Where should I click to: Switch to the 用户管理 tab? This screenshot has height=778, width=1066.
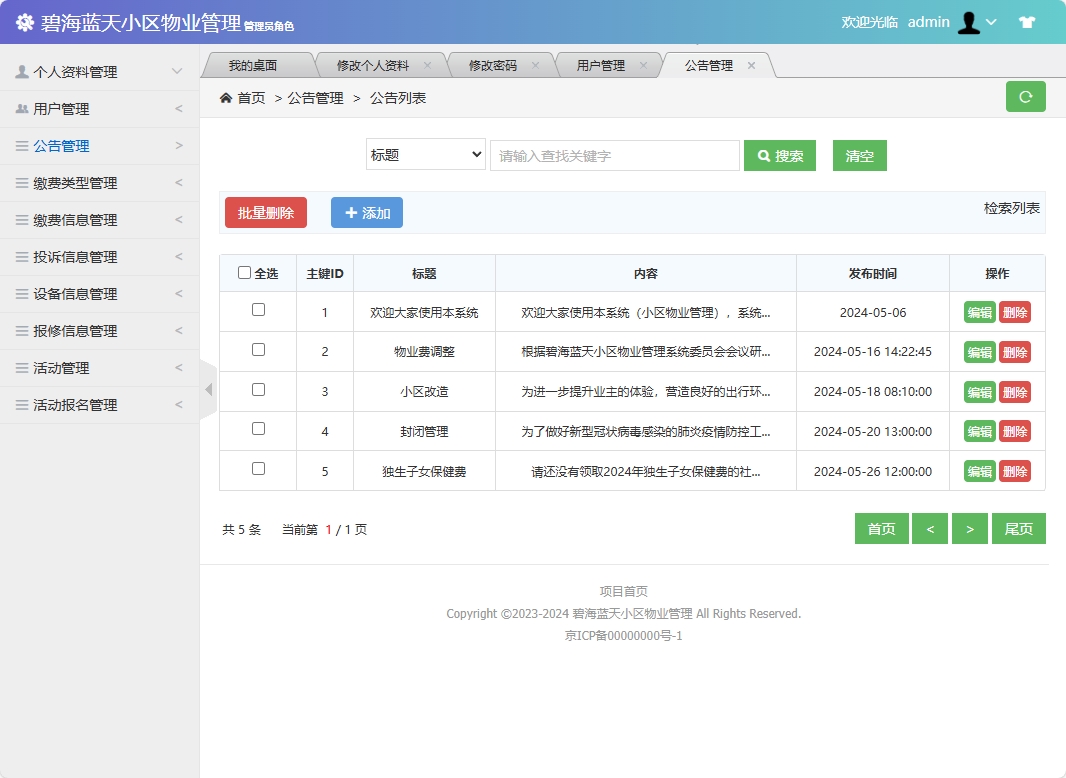click(x=601, y=63)
